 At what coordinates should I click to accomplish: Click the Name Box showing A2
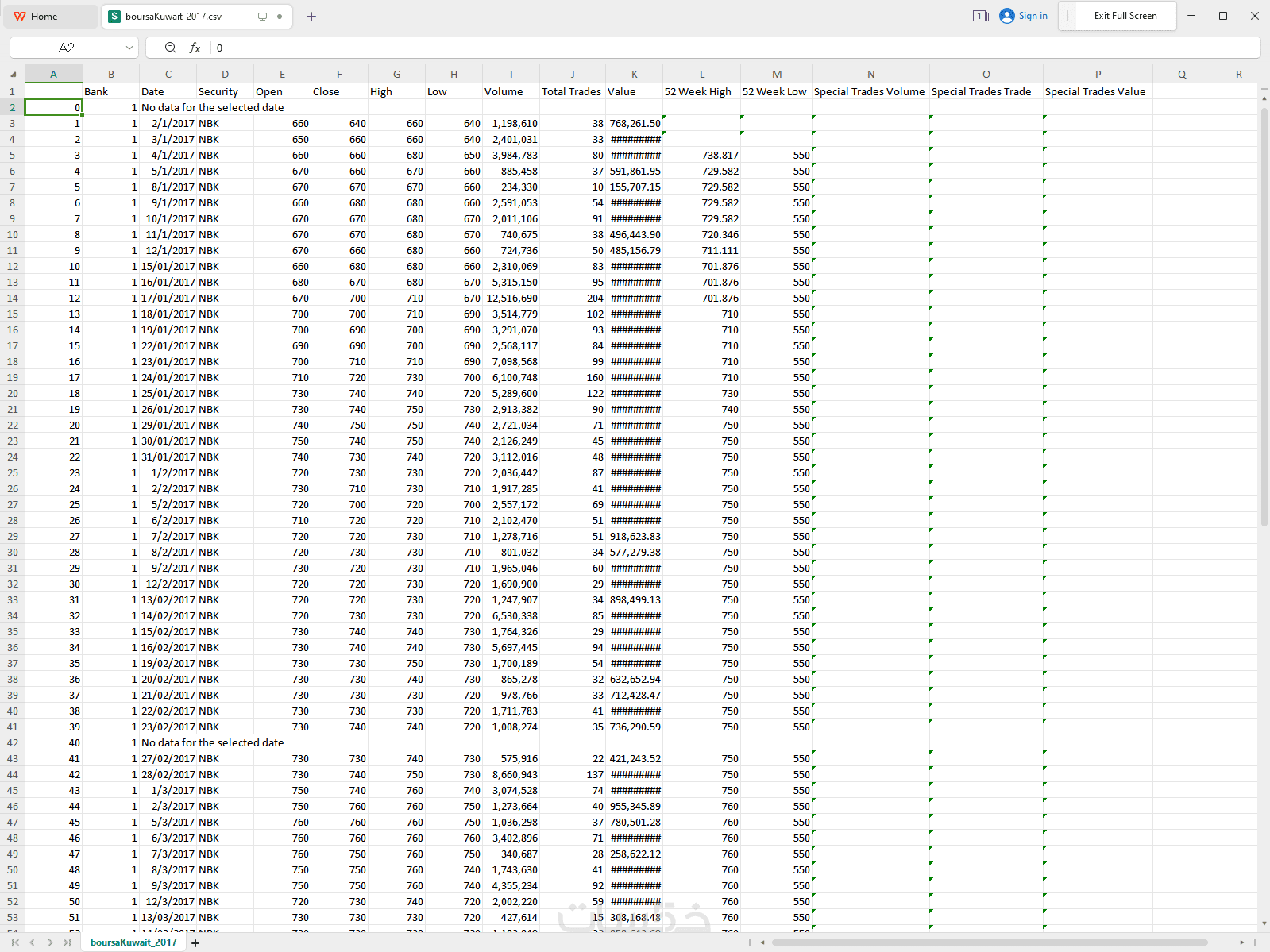click(67, 48)
